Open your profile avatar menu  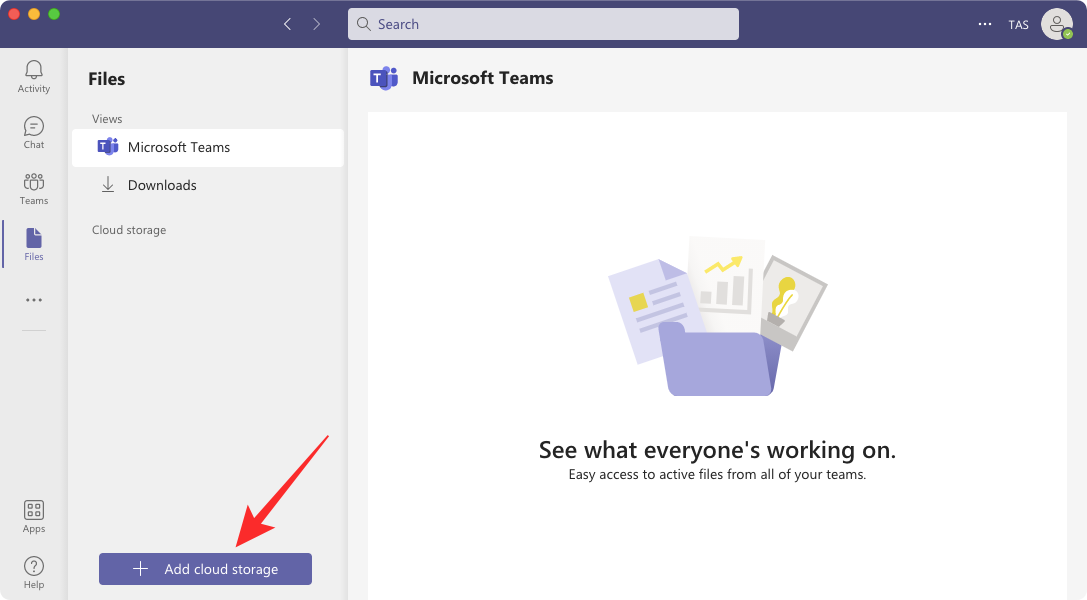pyautogui.click(x=1057, y=24)
